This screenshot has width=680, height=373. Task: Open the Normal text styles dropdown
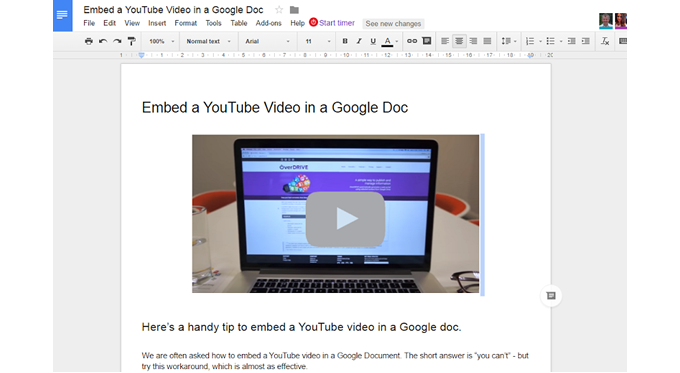[209, 41]
